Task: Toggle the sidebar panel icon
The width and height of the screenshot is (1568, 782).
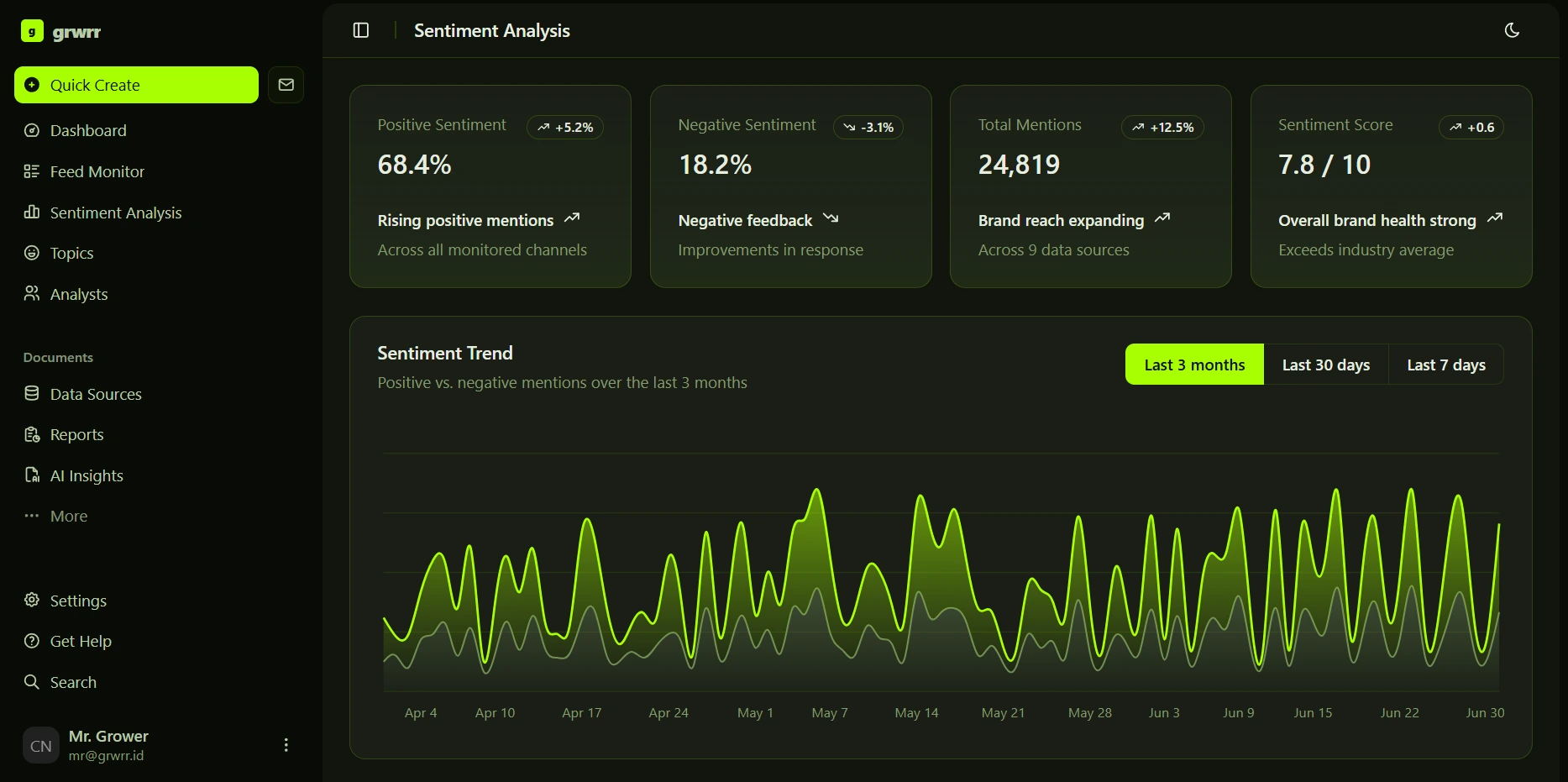Action: [x=361, y=30]
